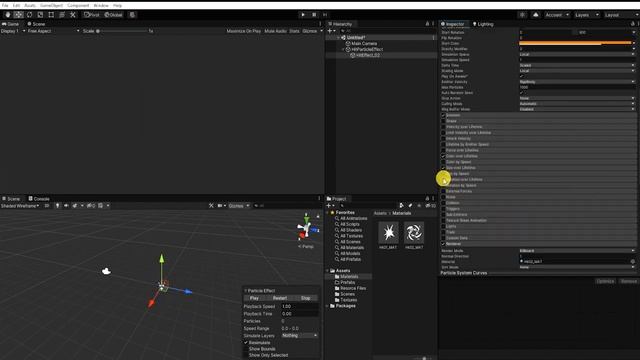The height and width of the screenshot is (360, 640).
Task: Click the grid snapping icon in toolbar
Action: click(132, 15)
